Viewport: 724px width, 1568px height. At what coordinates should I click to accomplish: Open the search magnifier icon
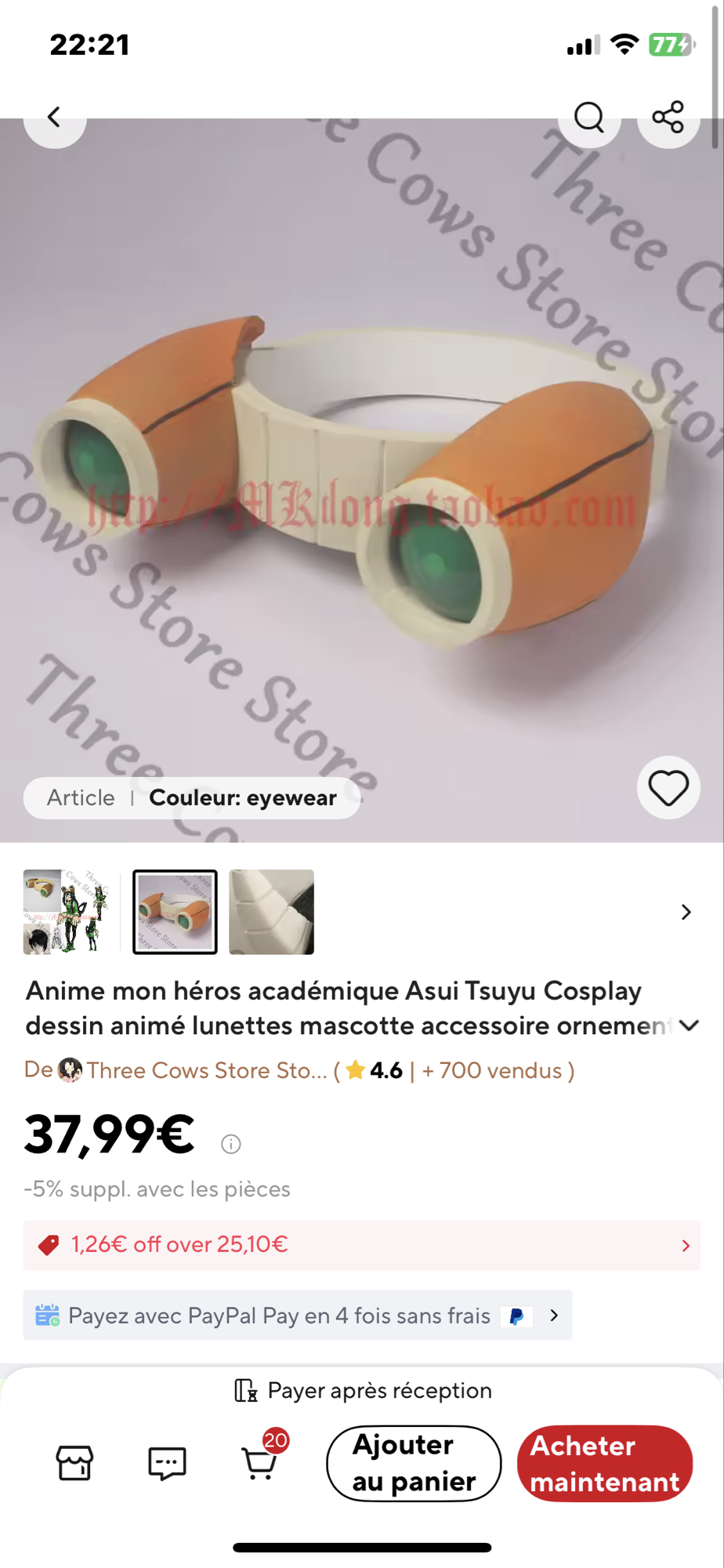click(x=589, y=118)
